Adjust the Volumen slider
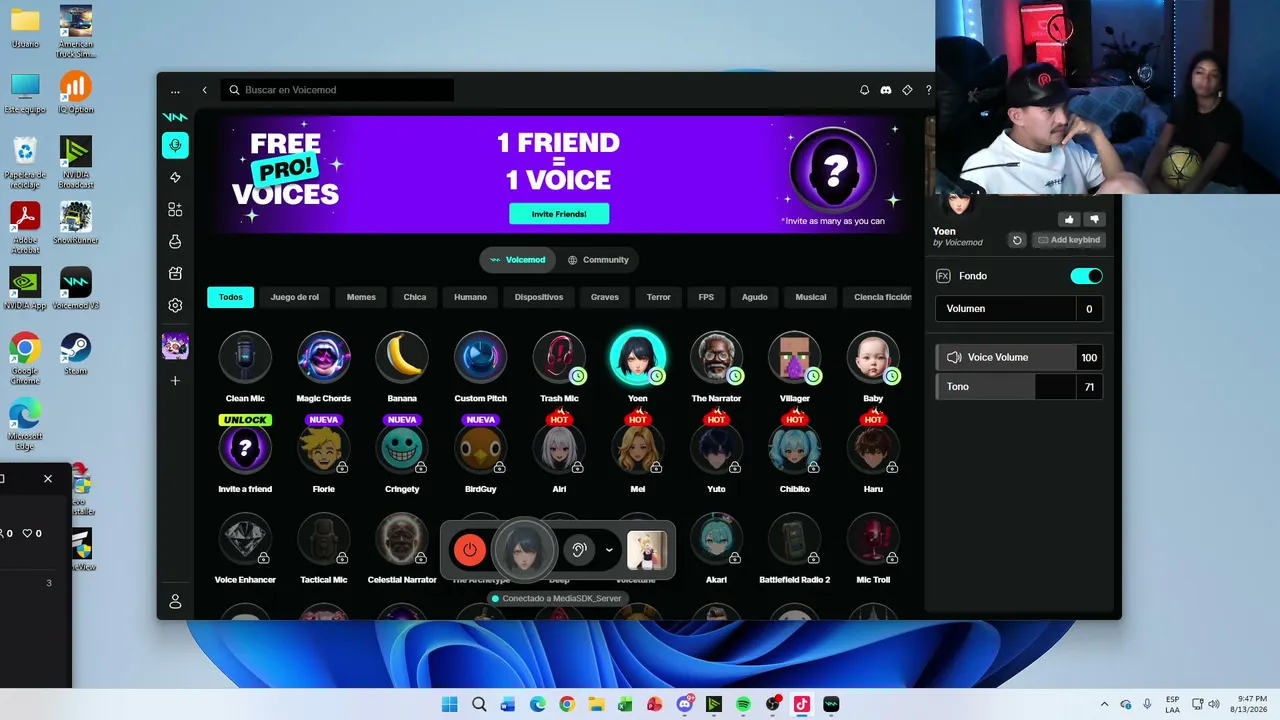Image resolution: width=1280 pixels, height=720 pixels. coord(1019,309)
